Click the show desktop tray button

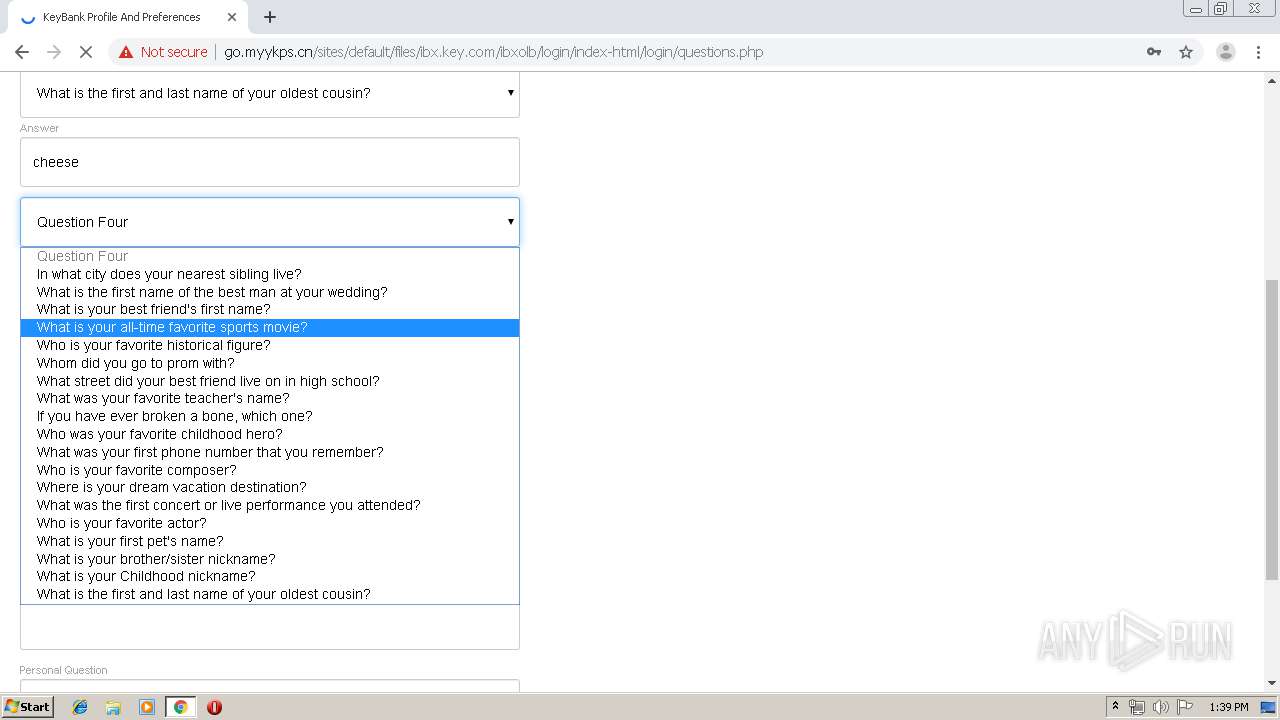click(x=1269, y=707)
